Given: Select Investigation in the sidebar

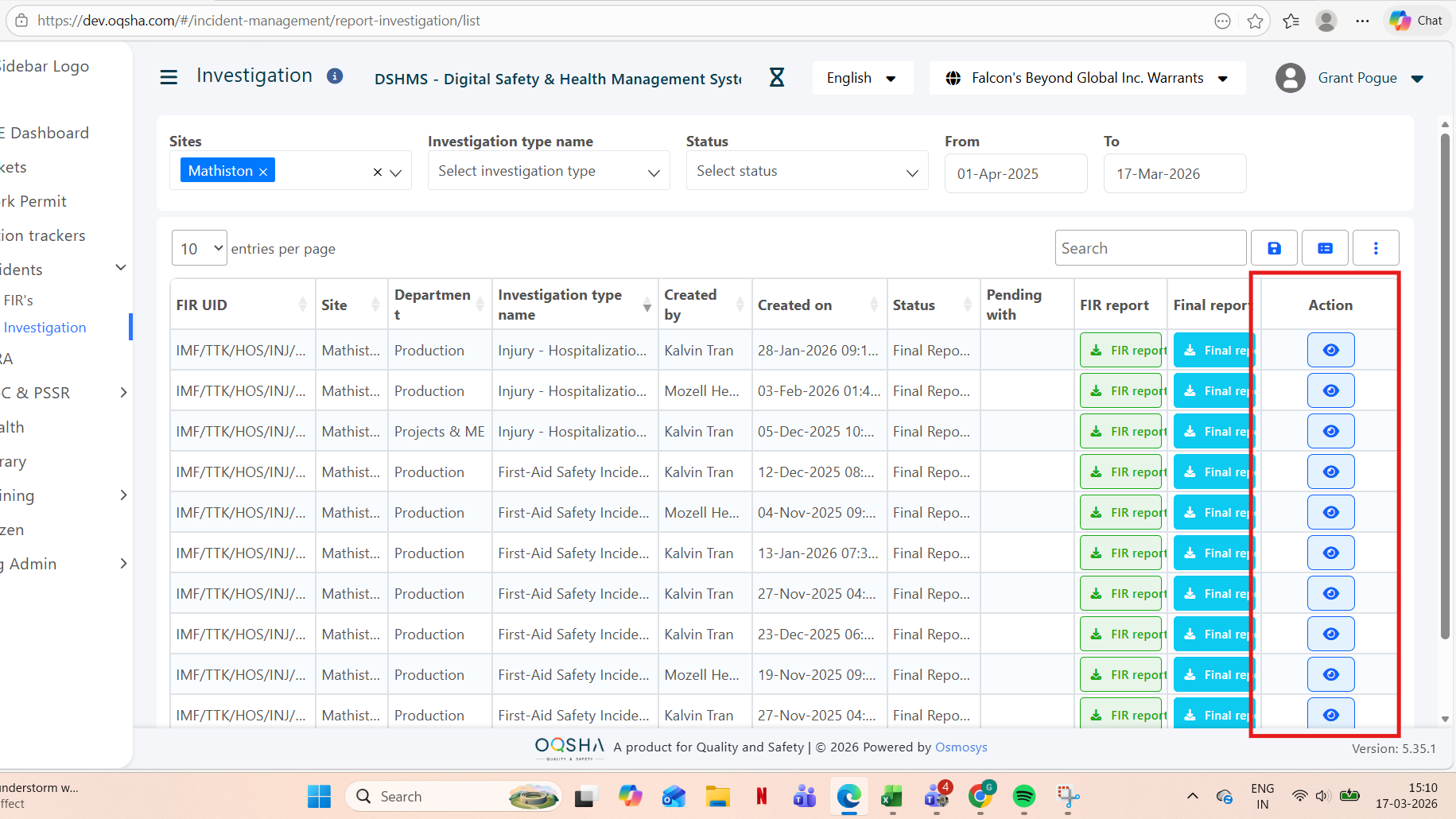Looking at the screenshot, I should [45, 327].
